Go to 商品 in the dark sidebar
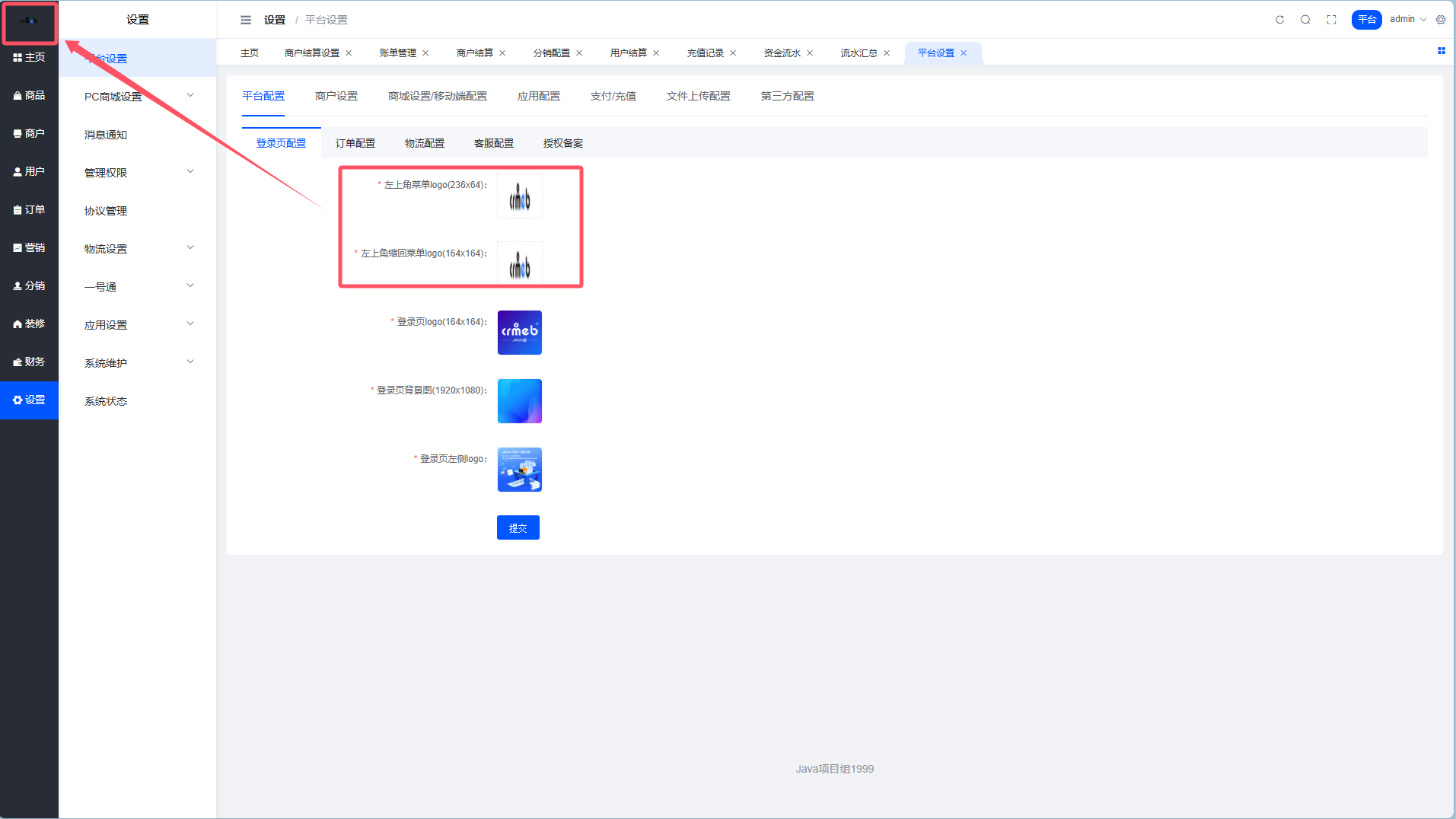Viewport: 1456px width, 819px height. [x=29, y=95]
